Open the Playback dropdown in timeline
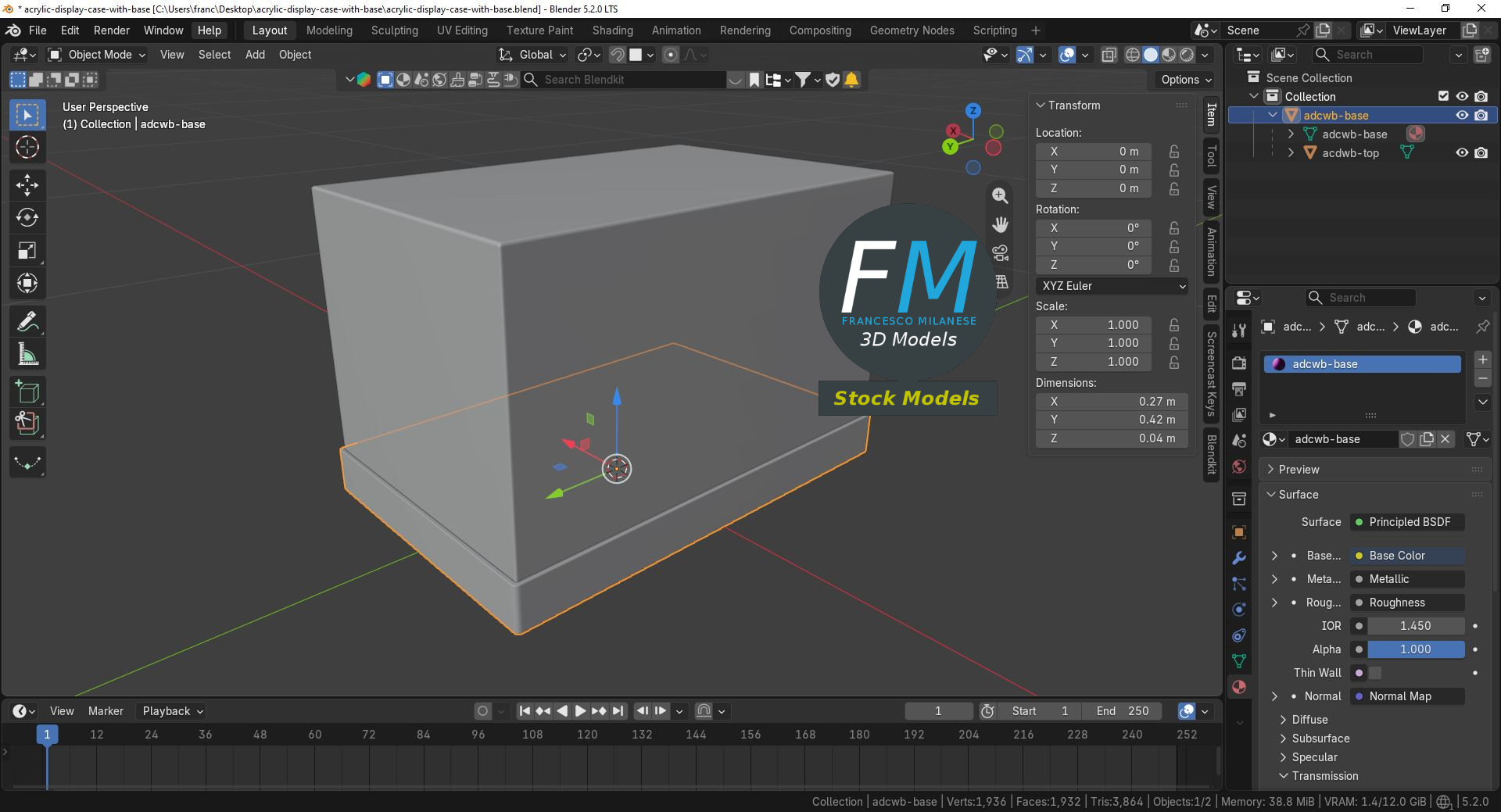 [x=173, y=711]
